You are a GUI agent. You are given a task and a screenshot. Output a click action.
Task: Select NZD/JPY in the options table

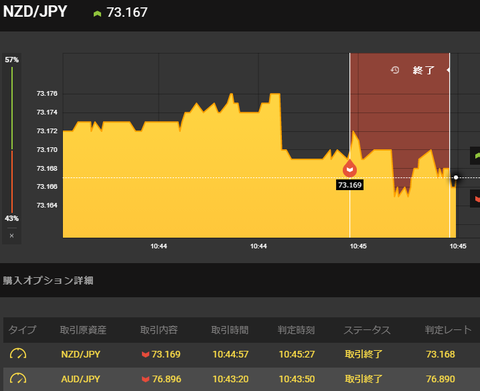81,354
